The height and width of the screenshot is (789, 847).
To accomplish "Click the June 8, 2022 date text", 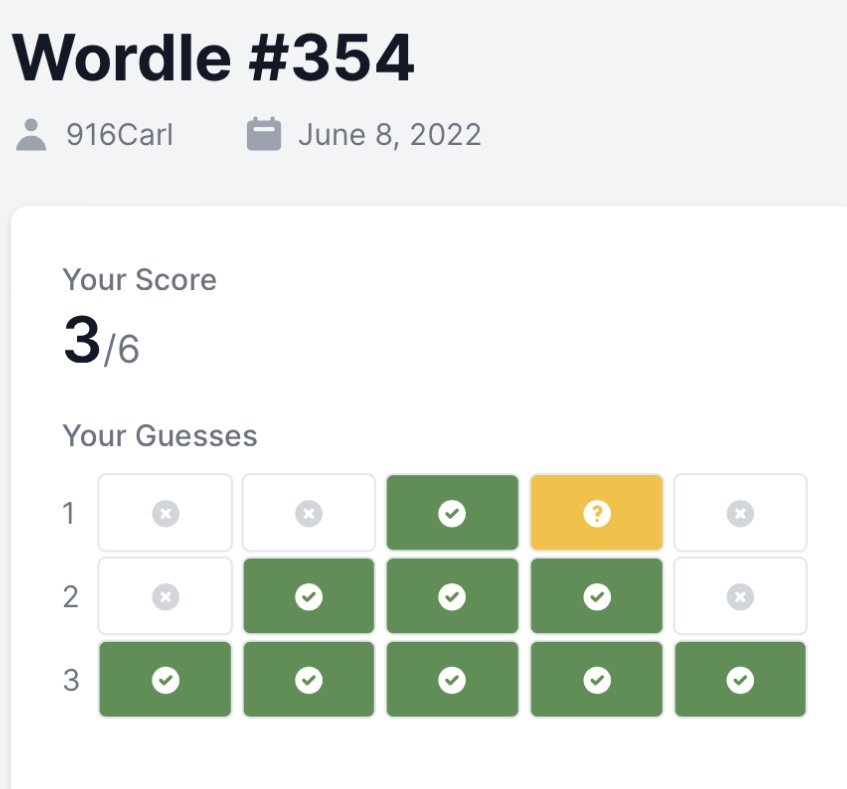I will click(389, 134).
